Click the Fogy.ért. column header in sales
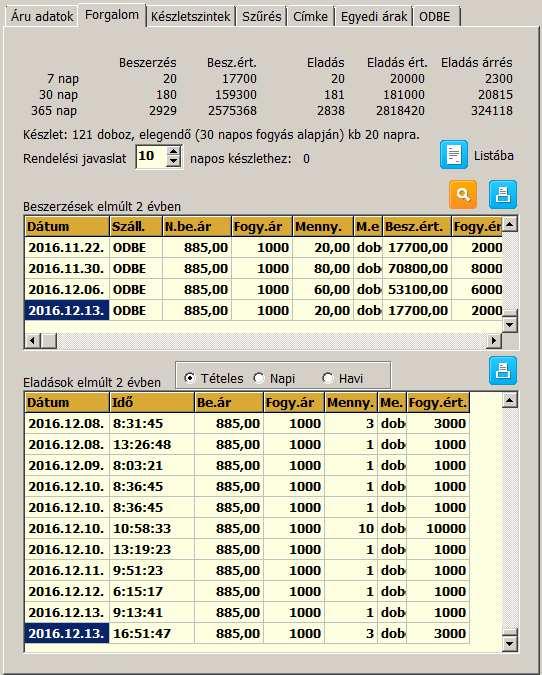 (x=438, y=403)
